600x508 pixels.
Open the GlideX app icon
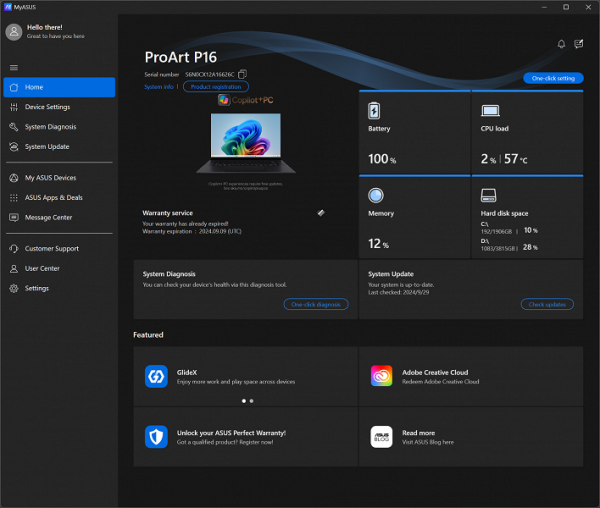point(157,376)
